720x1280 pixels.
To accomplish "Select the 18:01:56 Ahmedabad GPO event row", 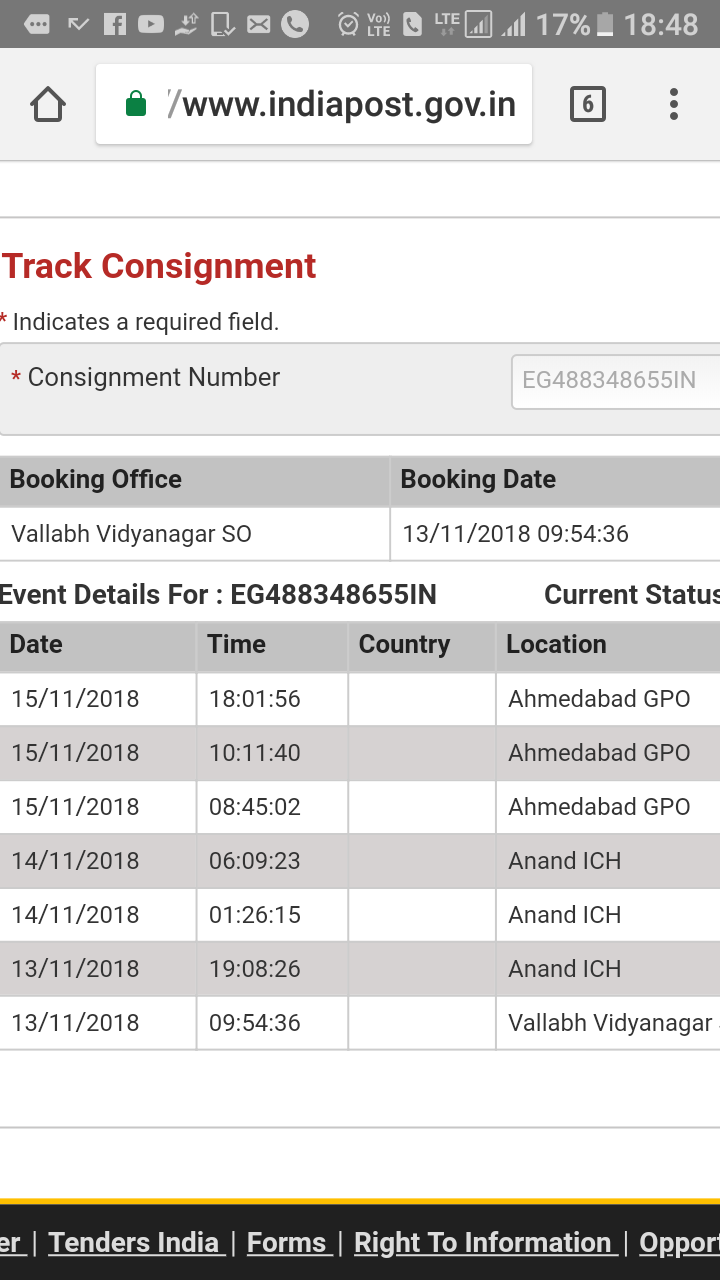I will (360, 699).
